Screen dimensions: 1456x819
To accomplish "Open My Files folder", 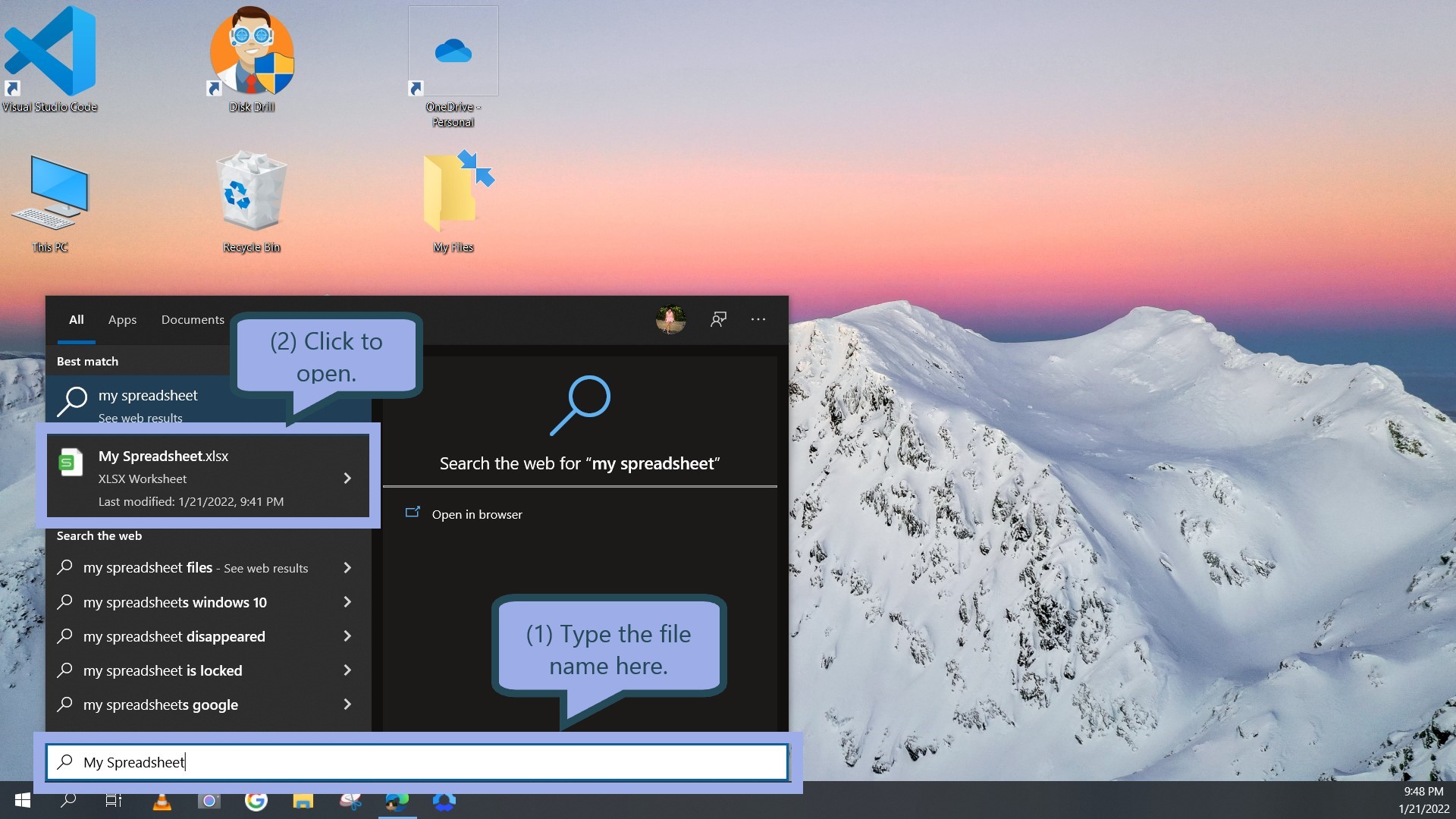I will pyautogui.click(x=452, y=197).
